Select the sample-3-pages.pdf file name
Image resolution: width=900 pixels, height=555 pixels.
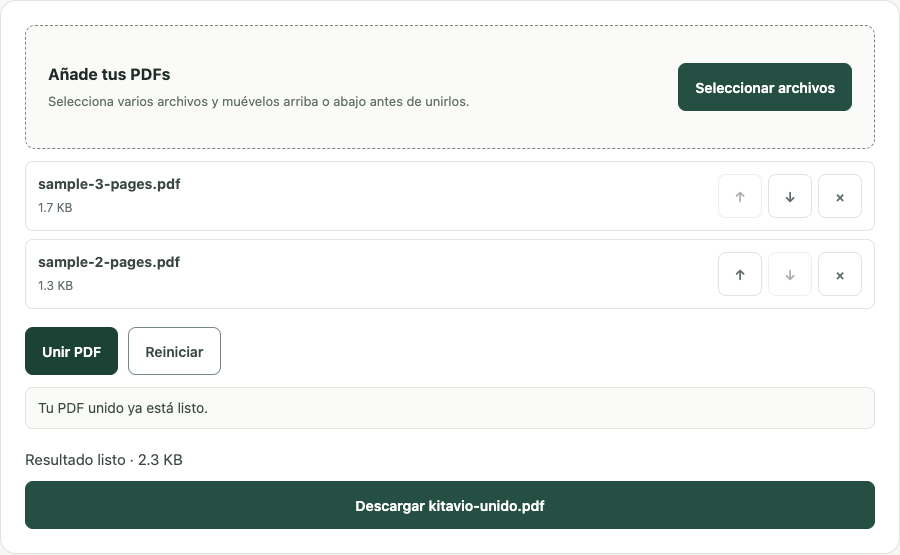click(109, 184)
